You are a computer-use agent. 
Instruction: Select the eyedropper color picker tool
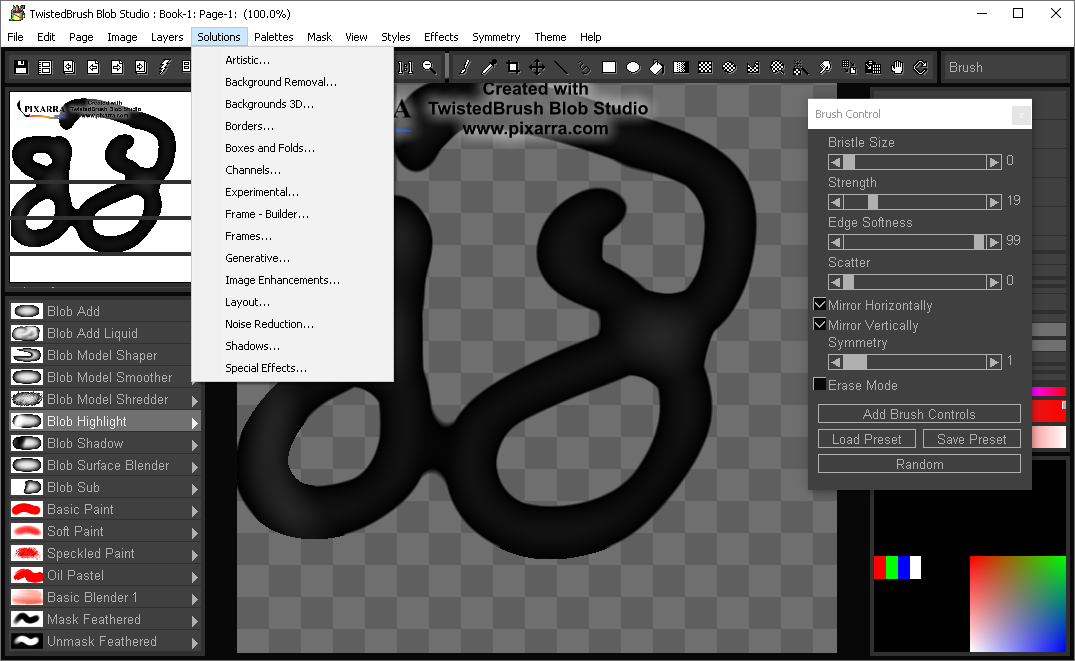pyautogui.click(x=489, y=67)
